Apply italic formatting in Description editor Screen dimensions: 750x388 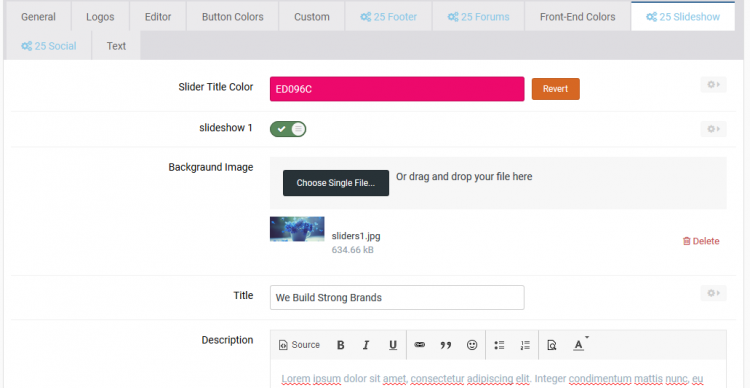click(366, 345)
